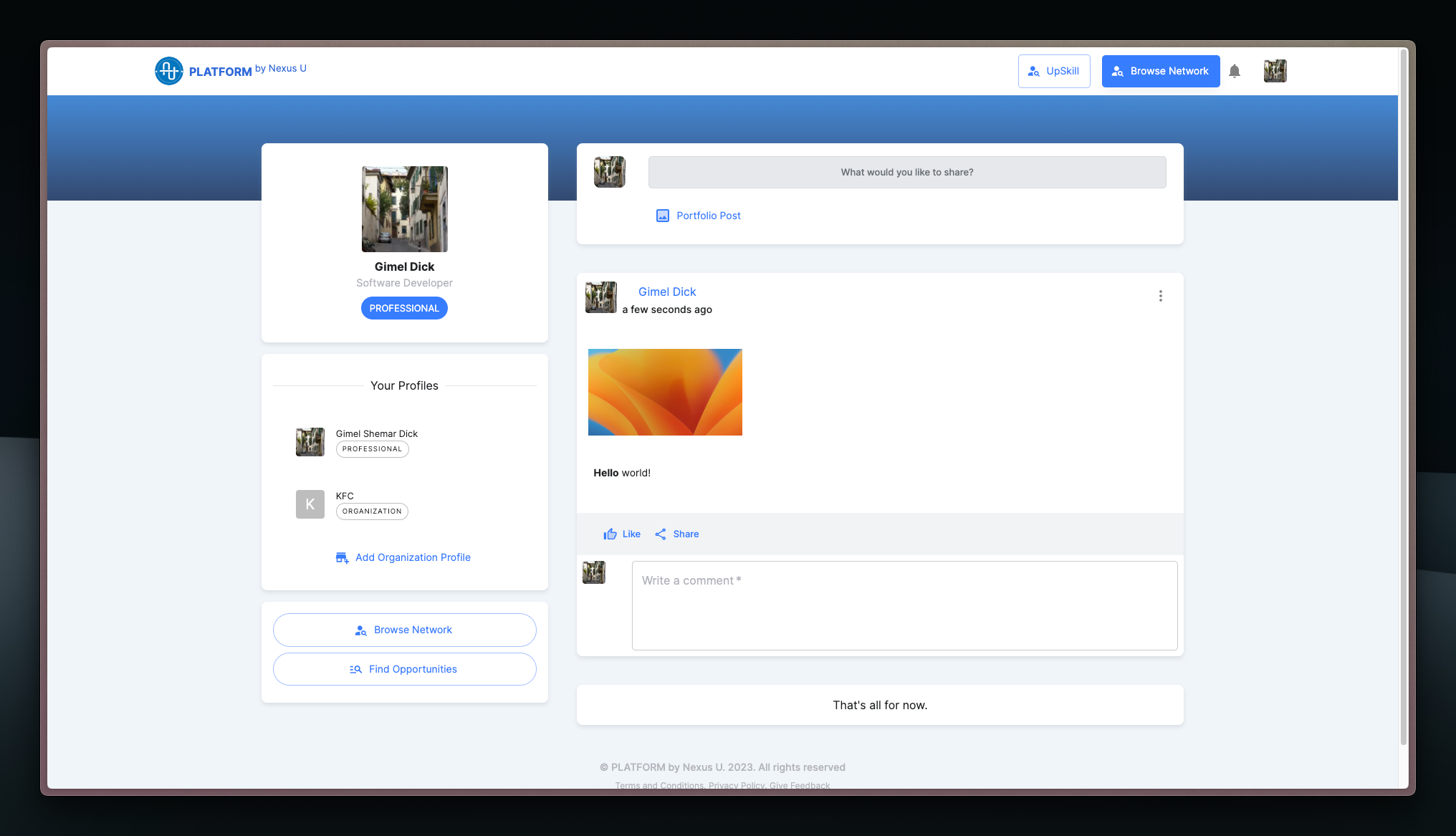Click the Add Organization Profile icon
This screenshot has width=1456, height=836.
click(x=342, y=557)
